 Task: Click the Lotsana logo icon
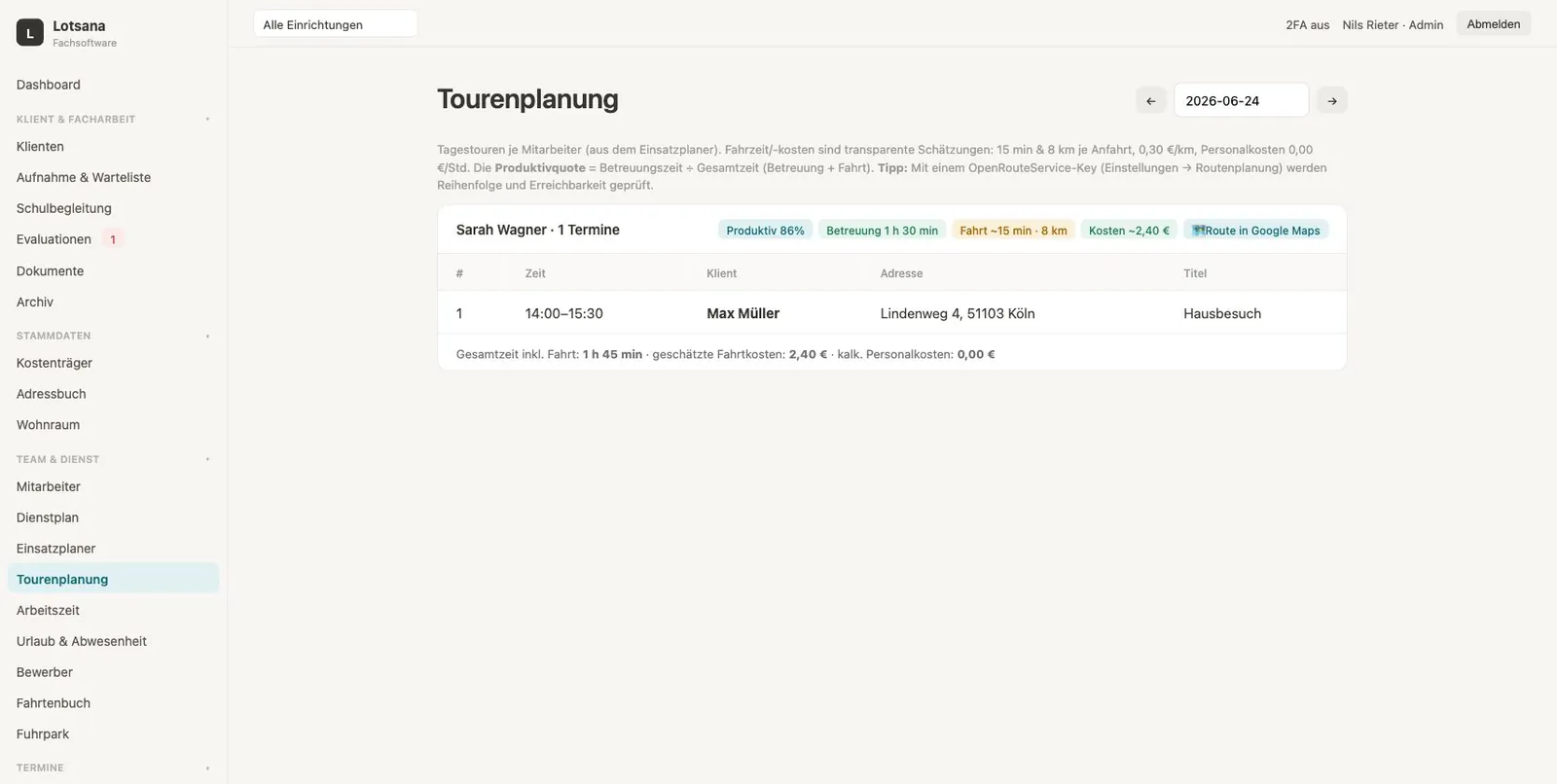pos(30,33)
